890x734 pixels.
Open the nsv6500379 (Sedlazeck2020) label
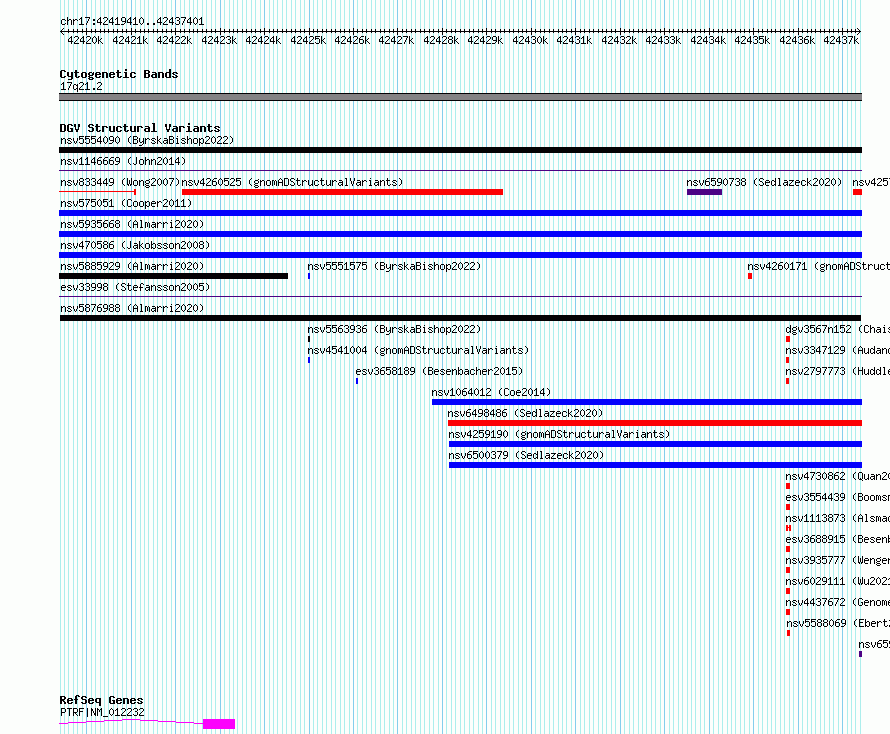[526, 455]
